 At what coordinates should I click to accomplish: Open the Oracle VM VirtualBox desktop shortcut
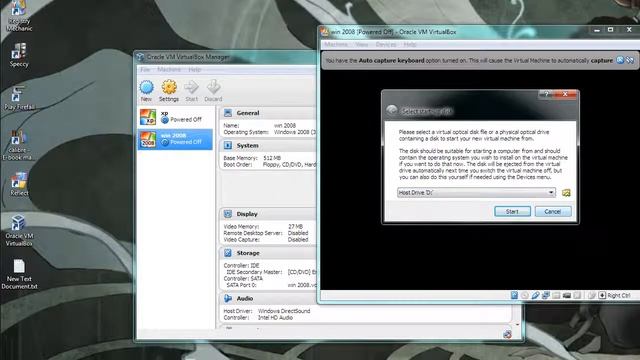pos(19,231)
